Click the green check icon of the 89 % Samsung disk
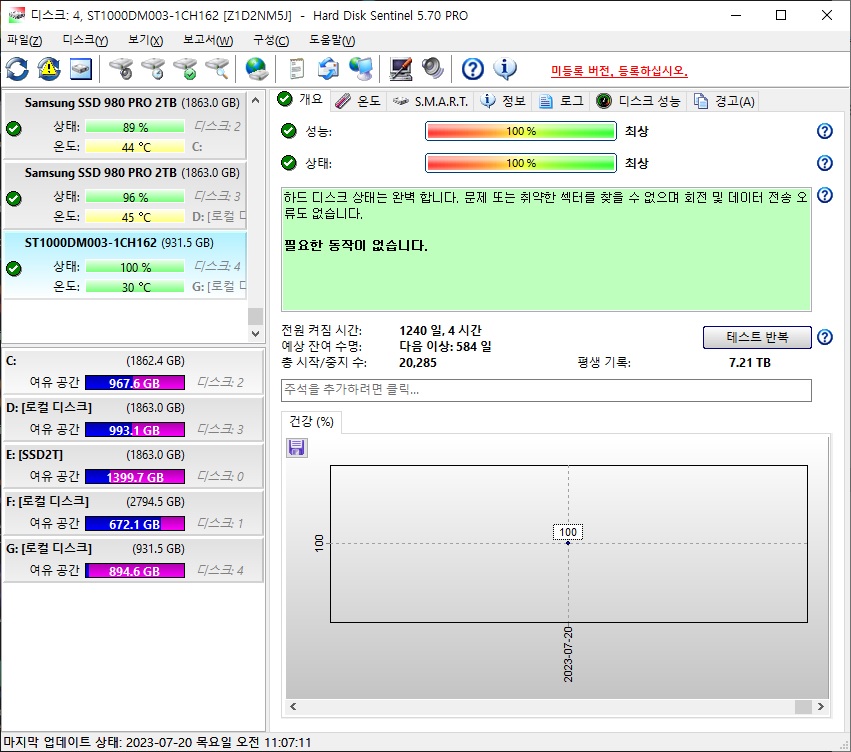This screenshot has height=752, width=851. click(x=14, y=129)
